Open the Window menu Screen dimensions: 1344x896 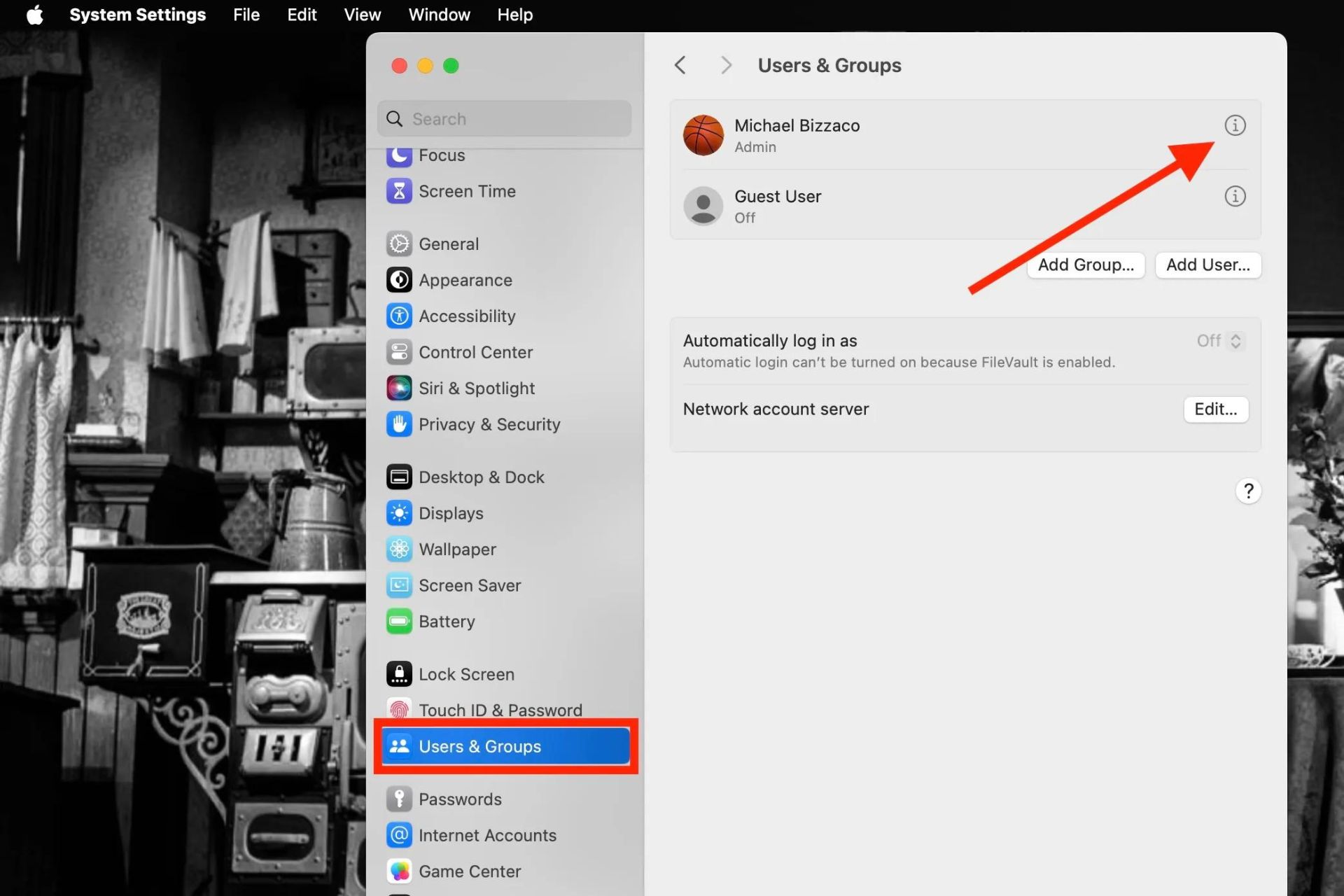(440, 15)
